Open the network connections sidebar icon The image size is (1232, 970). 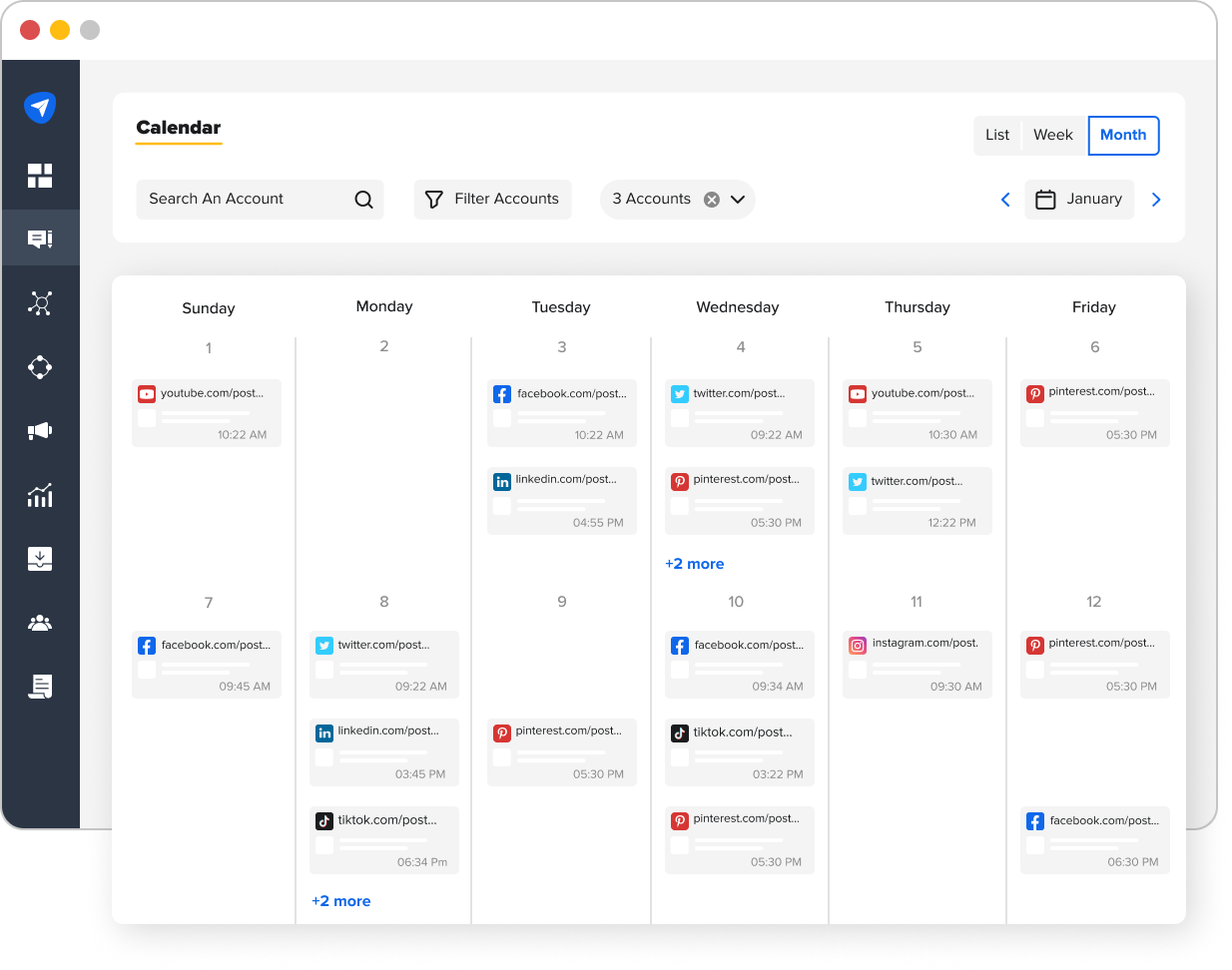click(40, 302)
